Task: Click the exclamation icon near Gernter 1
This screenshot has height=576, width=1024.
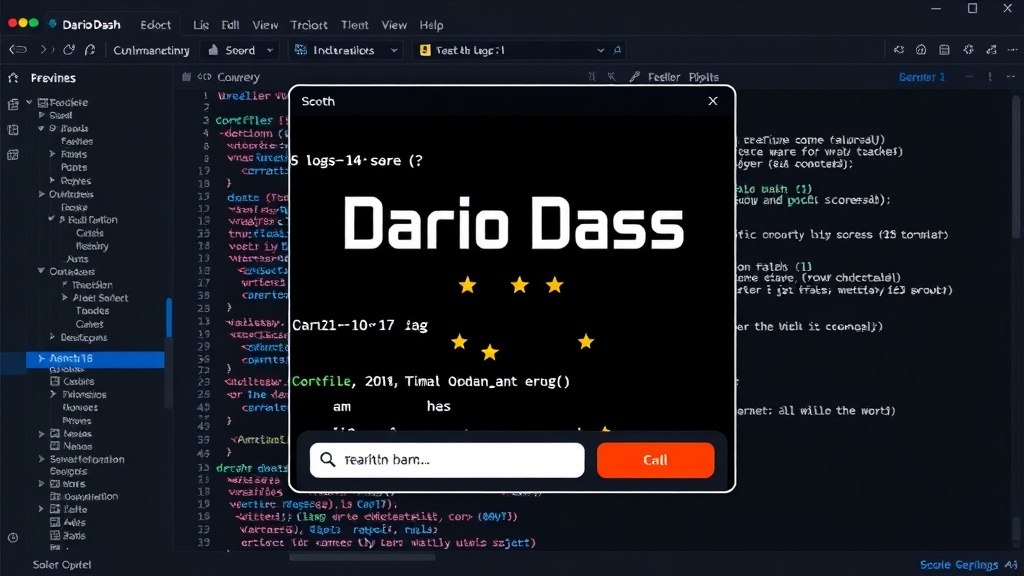Action: pos(990,76)
